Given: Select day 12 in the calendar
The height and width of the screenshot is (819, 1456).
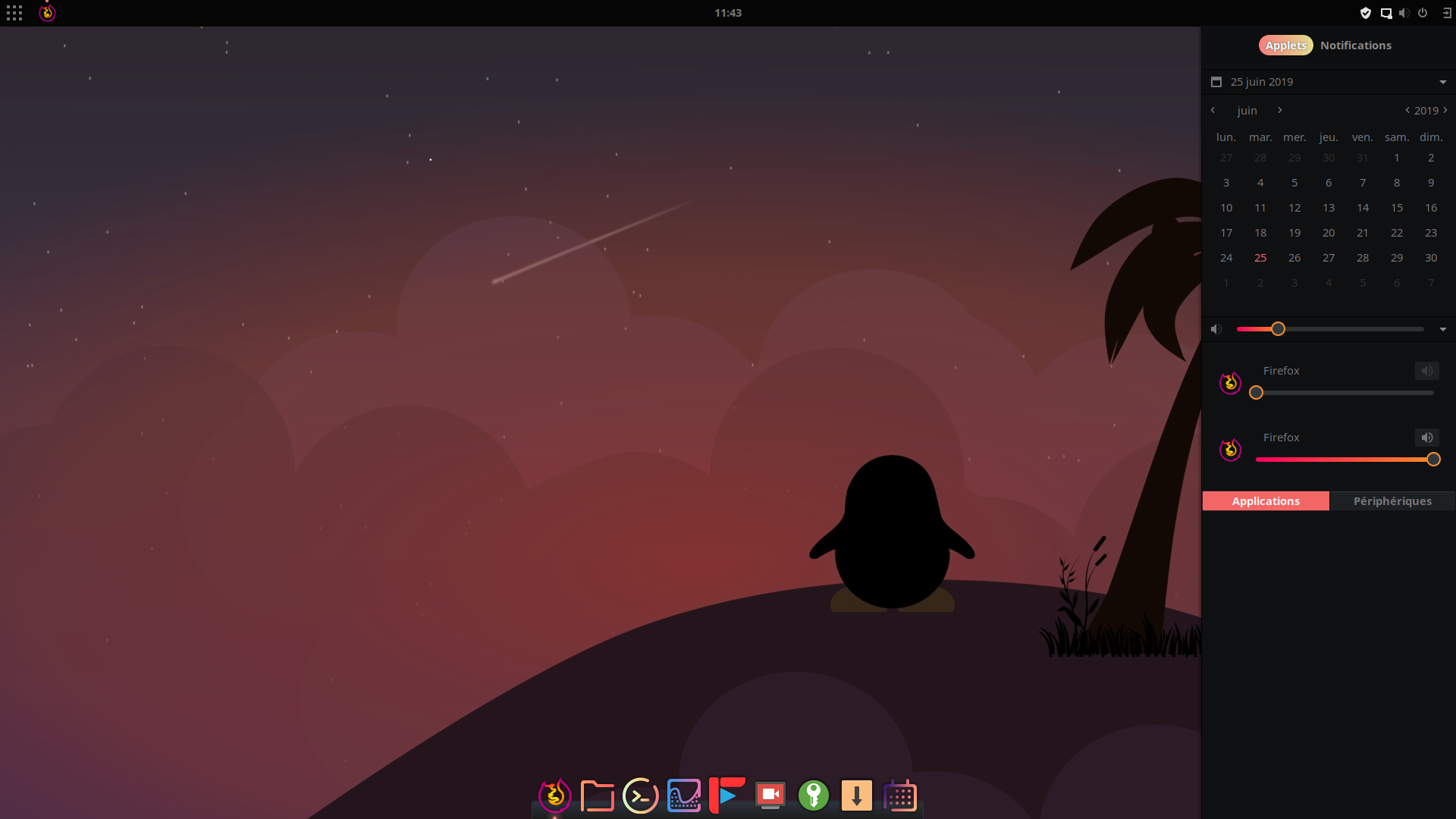Looking at the screenshot, I should coord(1294,208).
